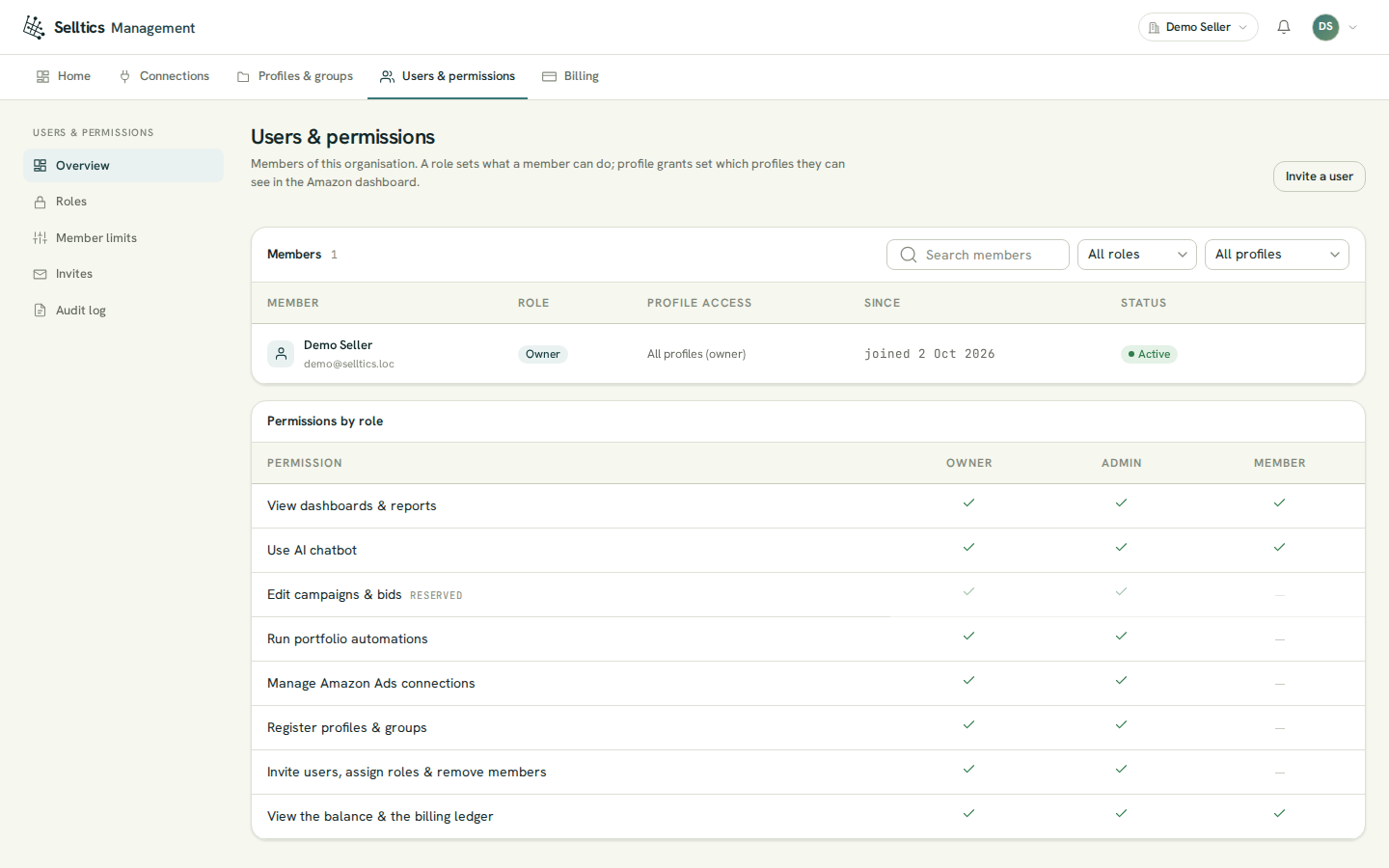Click the Owner checkmark for View dashboards & reports

pyautogui.click(x=968, y=502)
